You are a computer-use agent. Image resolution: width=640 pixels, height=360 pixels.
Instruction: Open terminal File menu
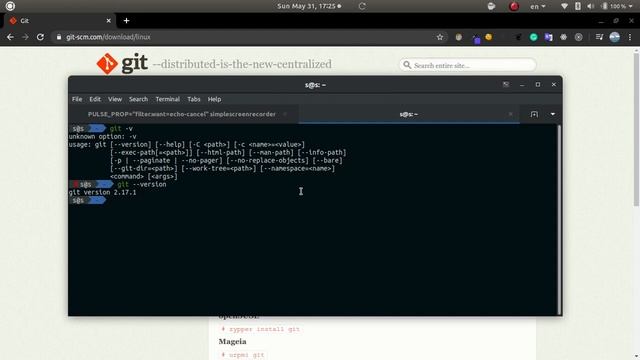pyautogui.click(x=77, y=99)
